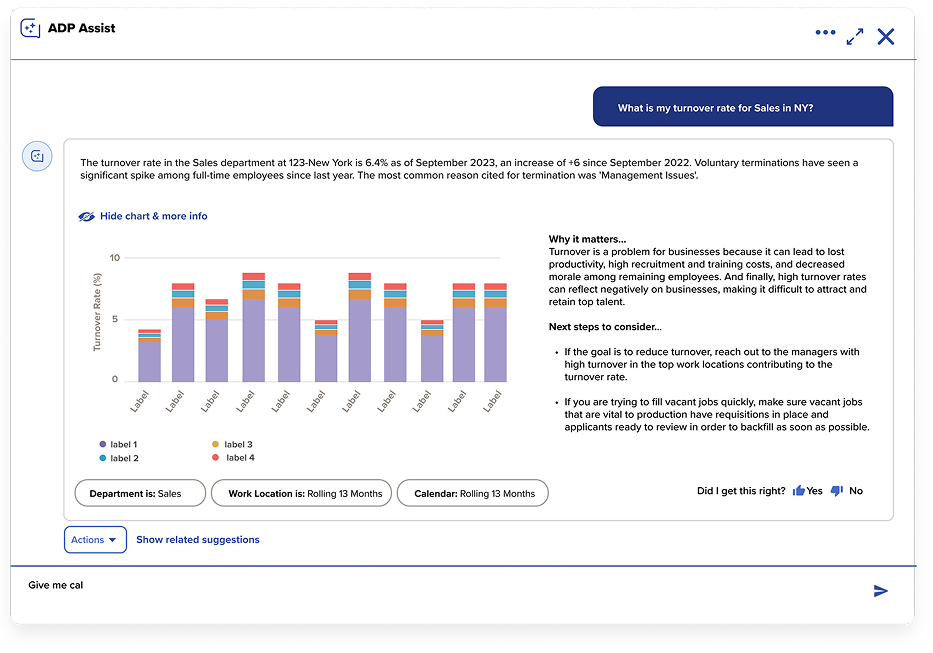Click the purple label 1 legend dot
This screenshot has width=933, height=653.
(103, 445)
